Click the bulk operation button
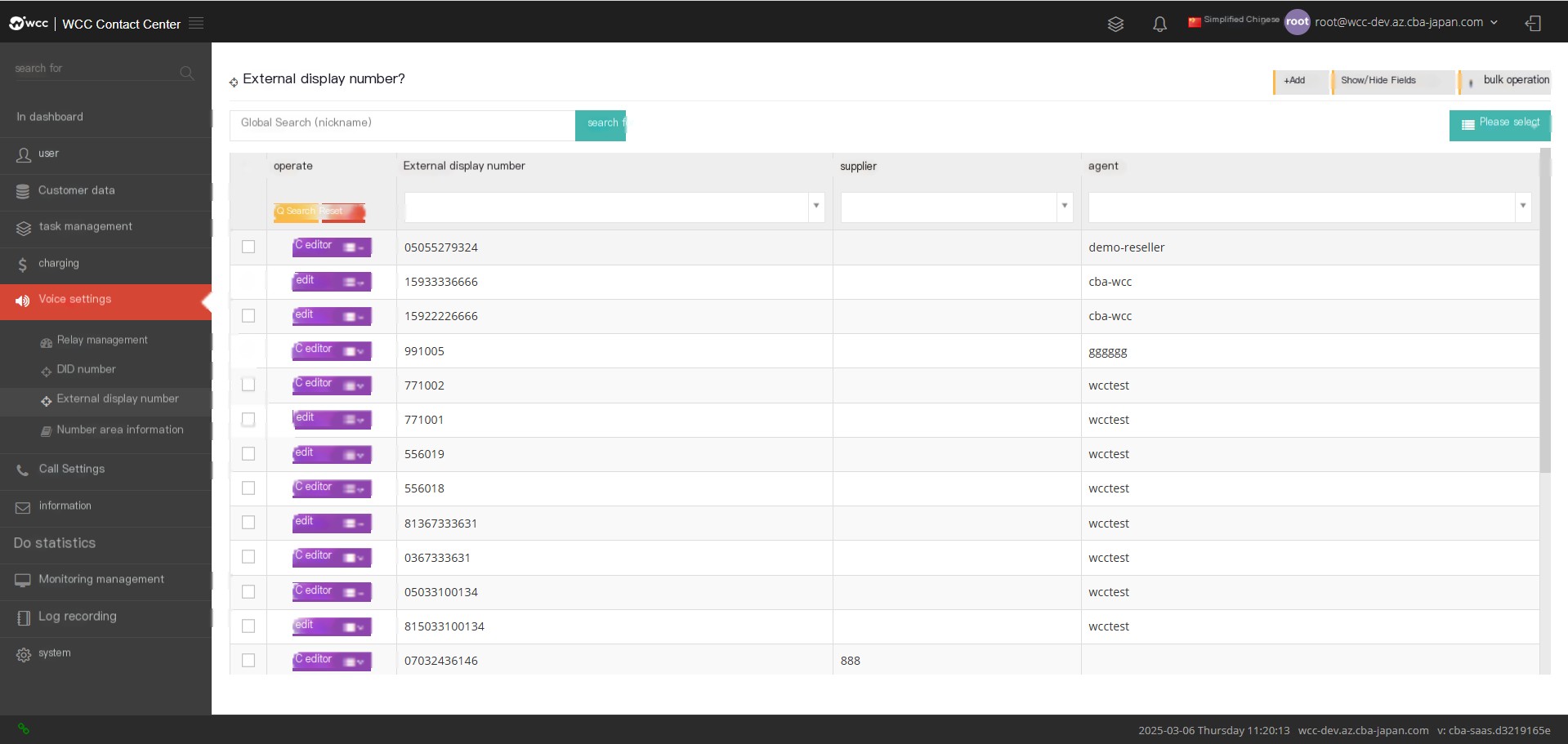This screenshot has width=1568, height=744. click(x=1504, y=81)
